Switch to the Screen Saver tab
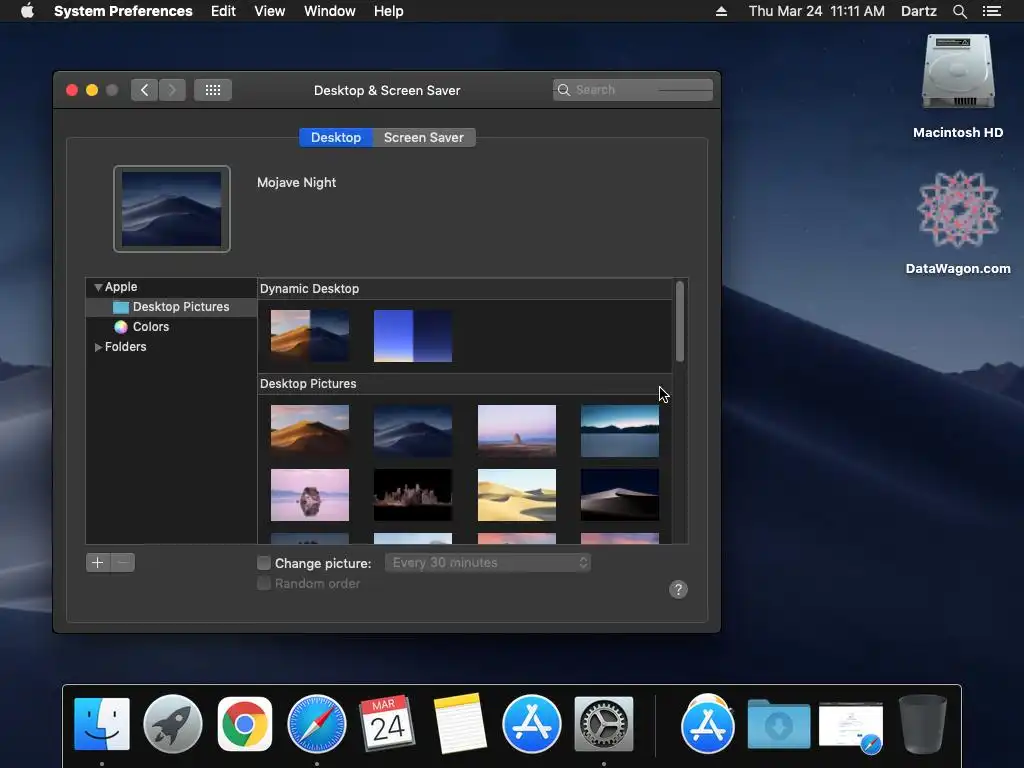Screen dimensions: 1024x768 pyautogui.click(x=424, y=138)
